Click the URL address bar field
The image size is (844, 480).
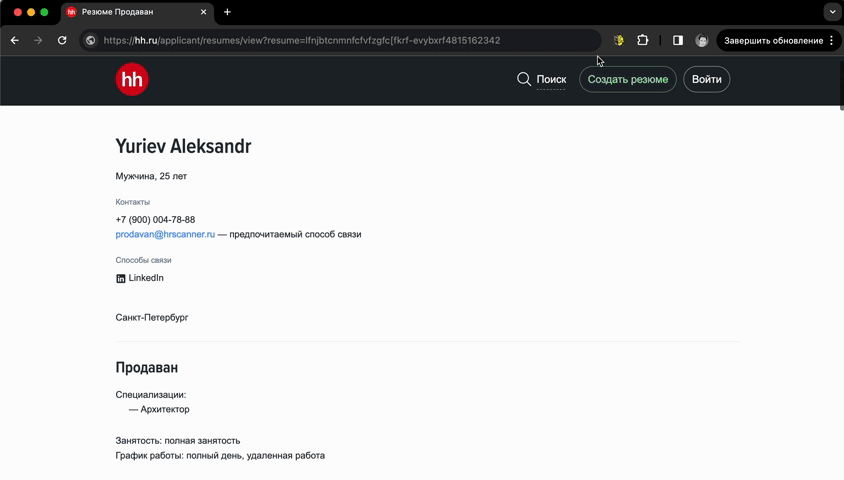tap(340, 41)
